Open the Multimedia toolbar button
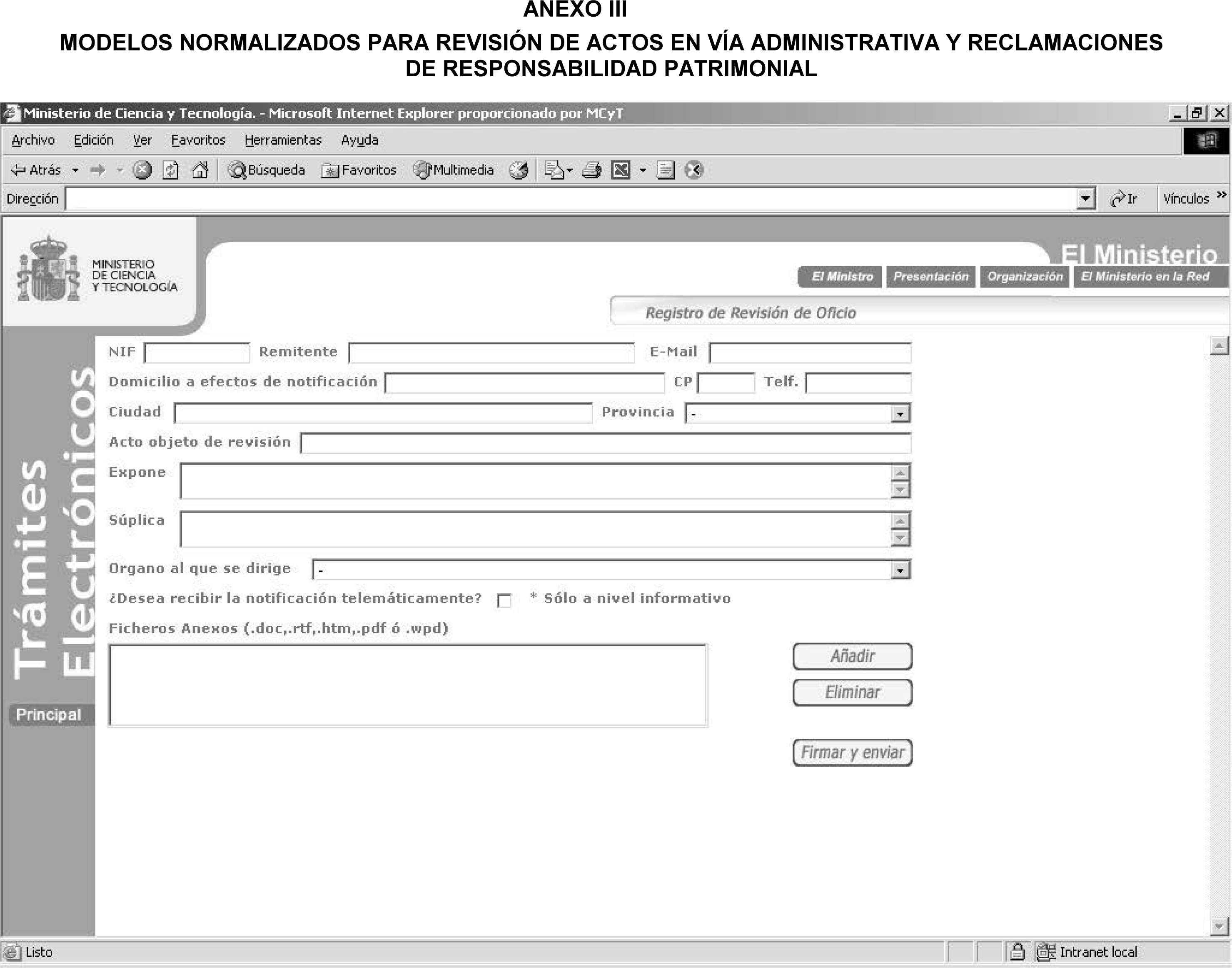The image size is (1232, 968). (453, 170)
